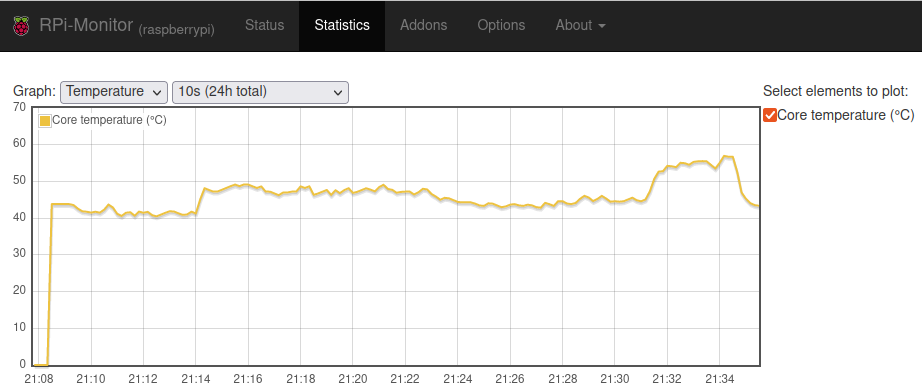Click the chevron on the interval dropdown
922x385 pixels.
[338, 93]
